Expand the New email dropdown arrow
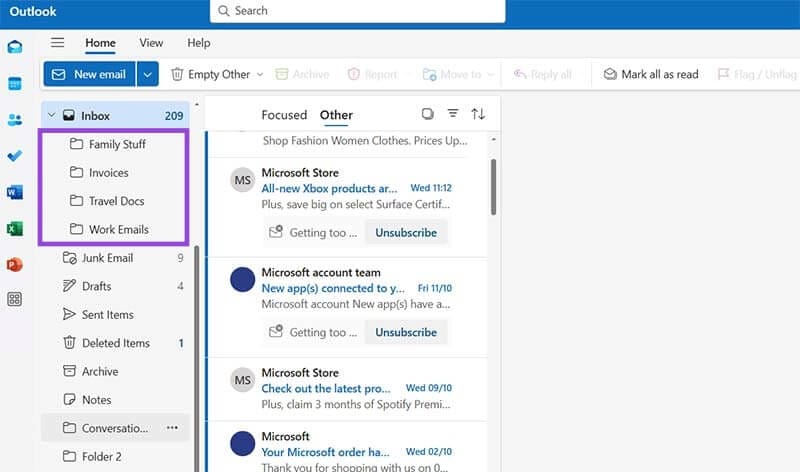The image size is (800, 472). coord(147,74)
